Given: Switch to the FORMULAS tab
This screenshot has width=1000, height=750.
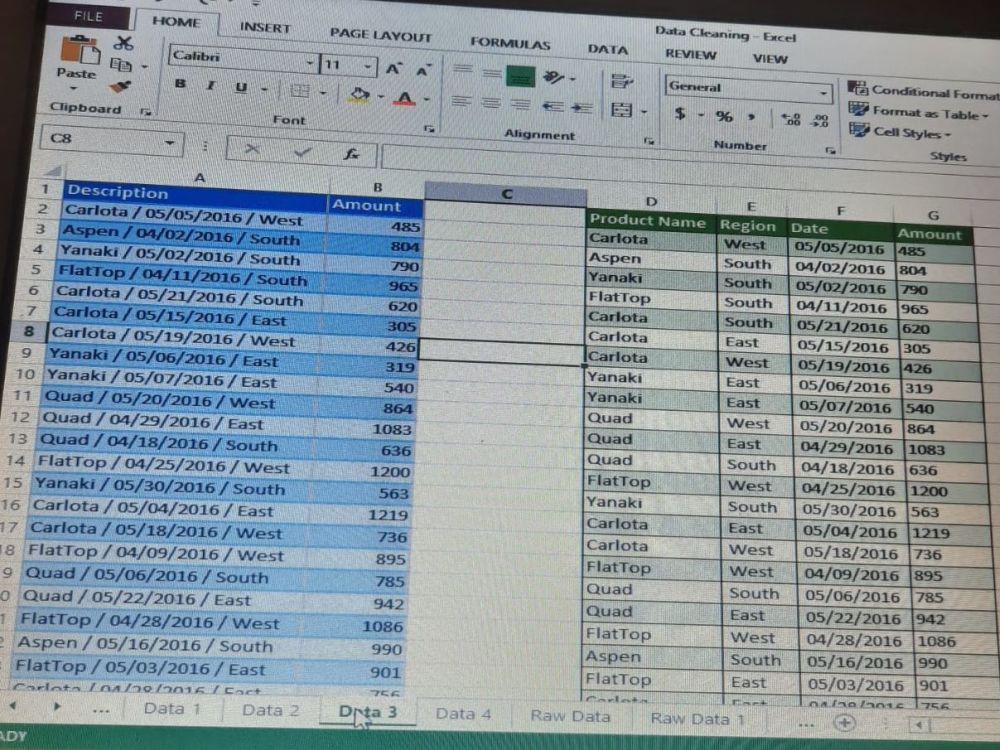Looking at the screenshot, I should (x=510, y=43).
